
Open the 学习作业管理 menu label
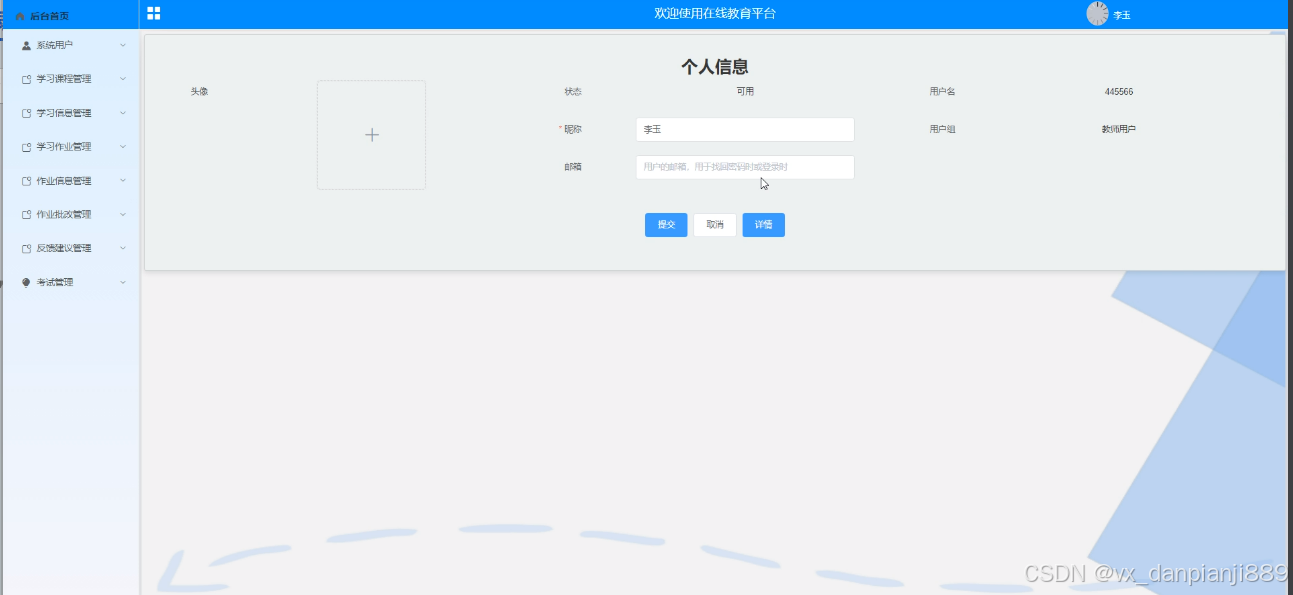(x=64, y=147)
